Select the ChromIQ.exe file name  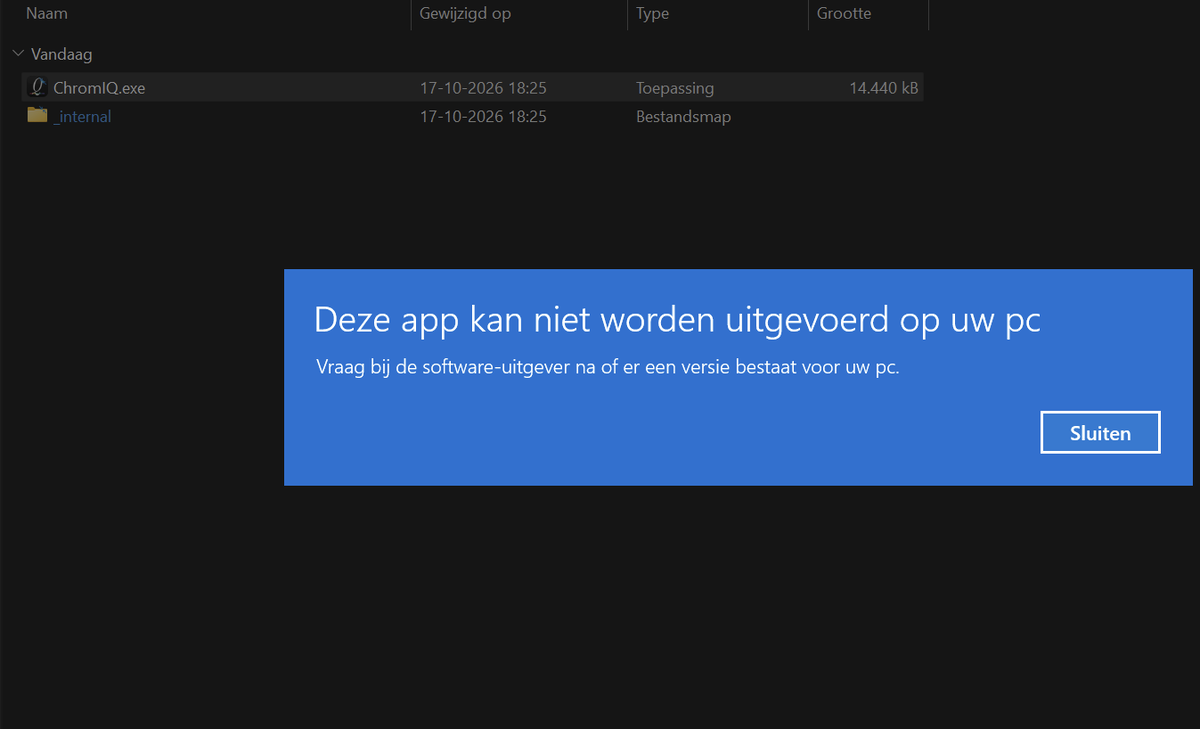[99, 88]
